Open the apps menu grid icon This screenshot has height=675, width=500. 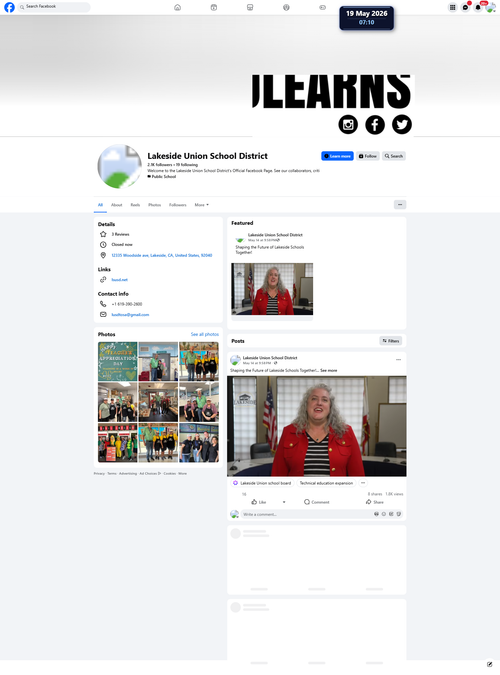(452, 7)
